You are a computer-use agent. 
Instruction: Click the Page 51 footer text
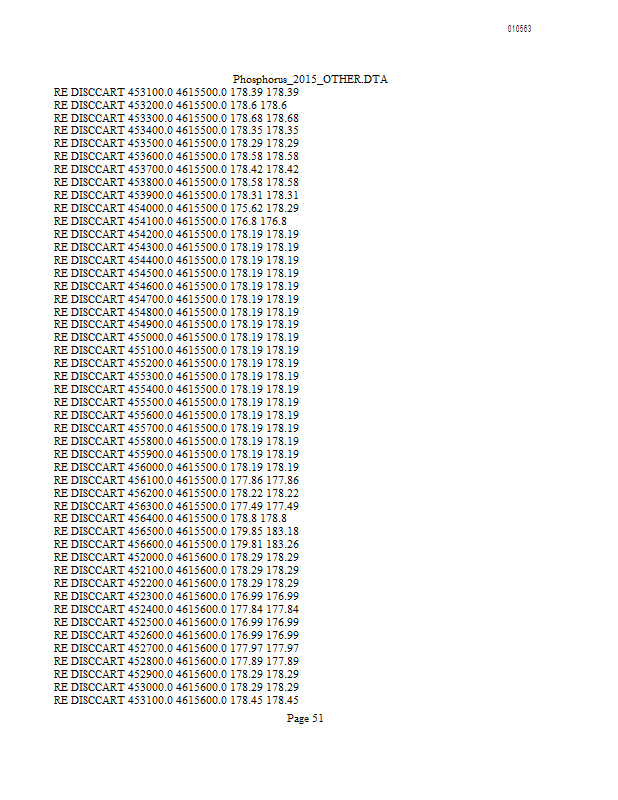click(305, 718)
